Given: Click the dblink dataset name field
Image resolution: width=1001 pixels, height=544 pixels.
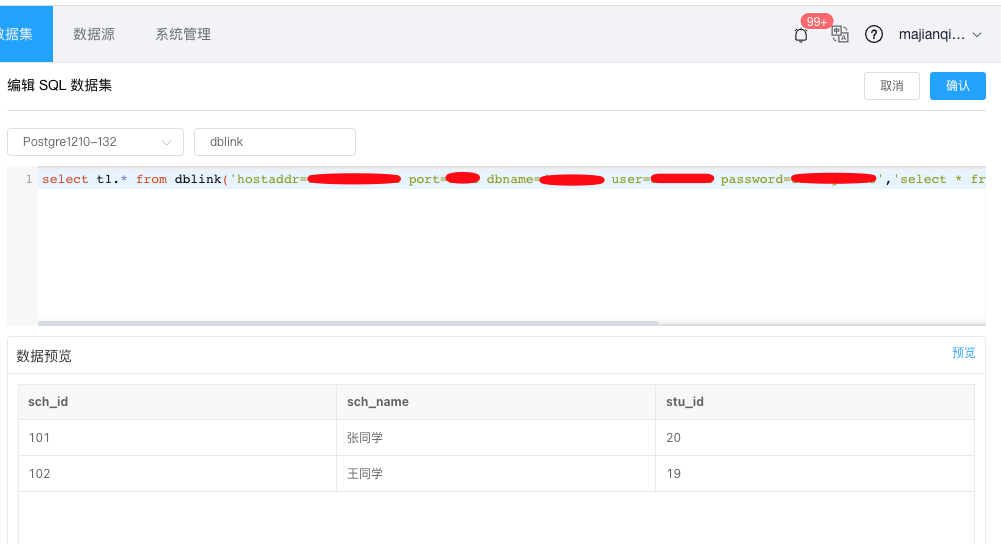Looking at the screenshot, I should point(275,142).
